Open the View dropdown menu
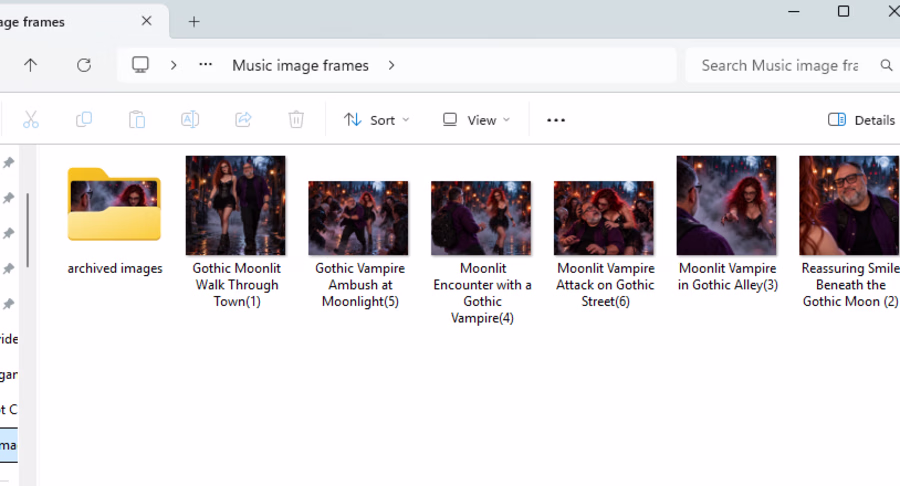900x486 pixels. pos(476,120)
